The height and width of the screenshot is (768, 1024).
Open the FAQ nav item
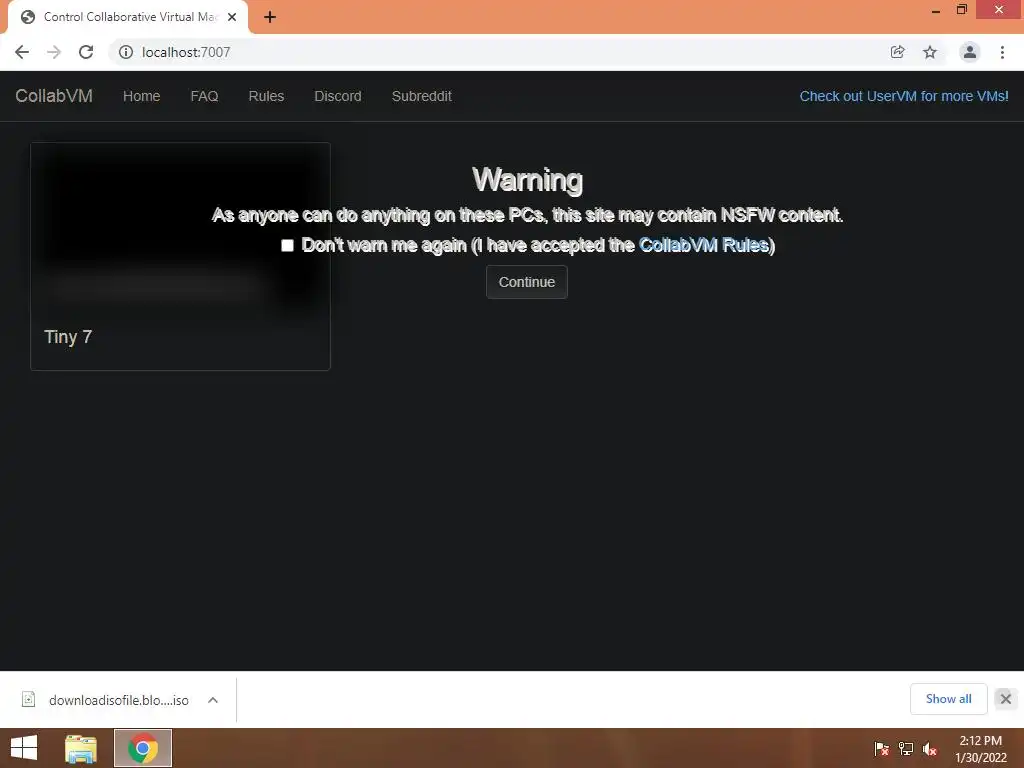click(x=204, y=96)
